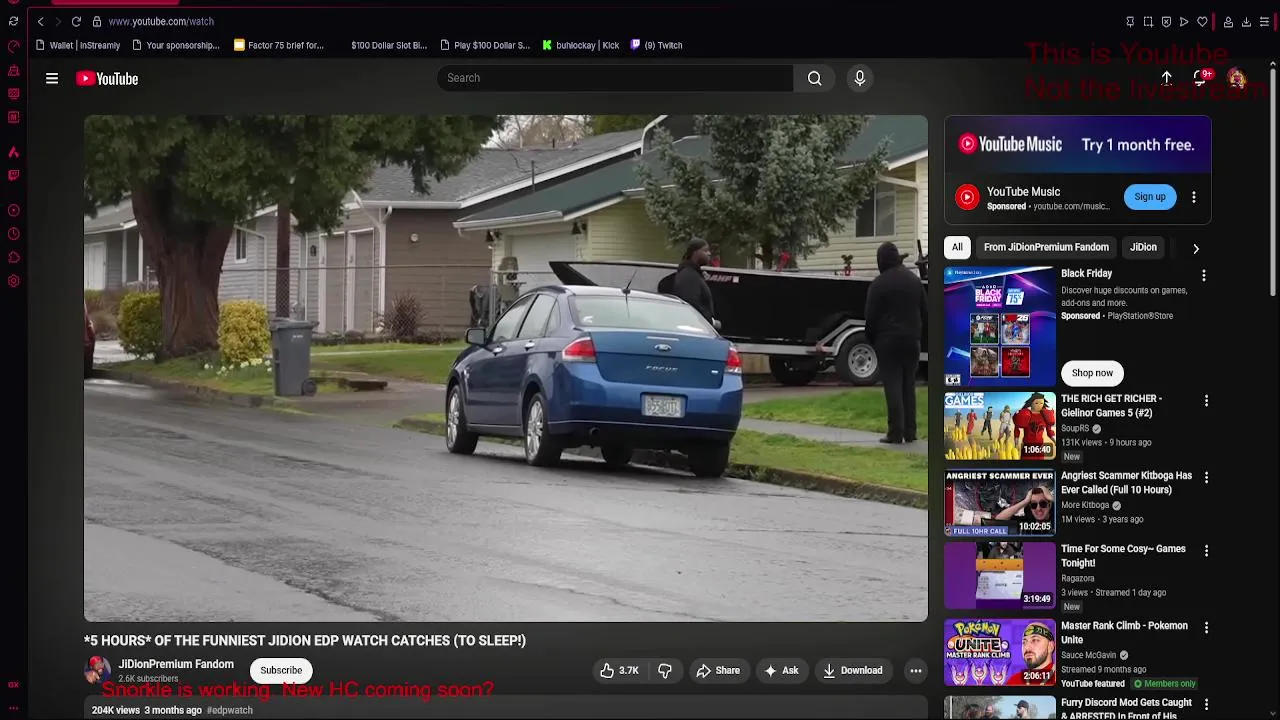The height and width of the screenshot is (720, 1280).
Task: Open JiDionPremium Fandom channel avatar
Action: coord(98,670)
